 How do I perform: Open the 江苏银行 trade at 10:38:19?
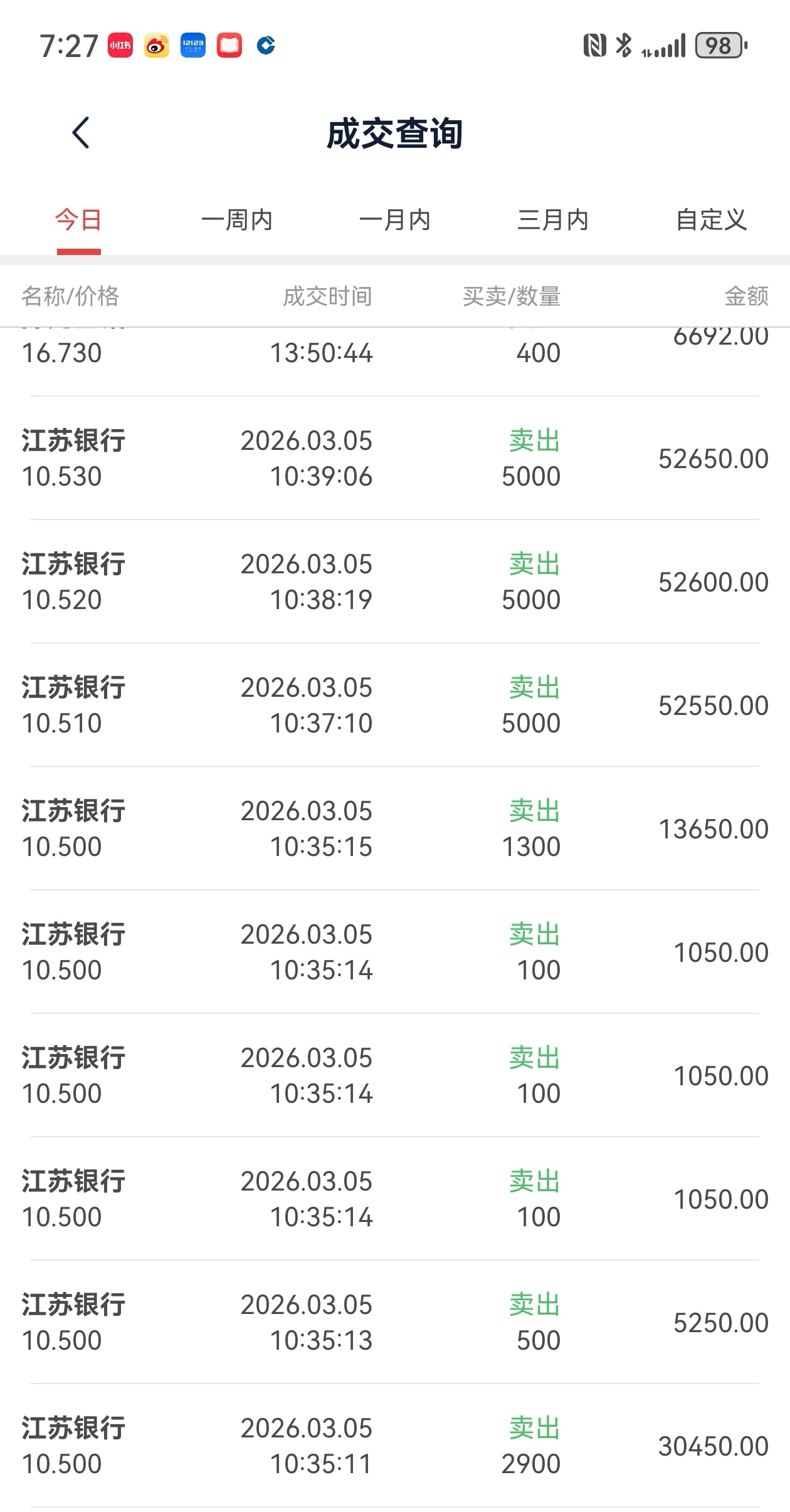click(x=395, y=581)
